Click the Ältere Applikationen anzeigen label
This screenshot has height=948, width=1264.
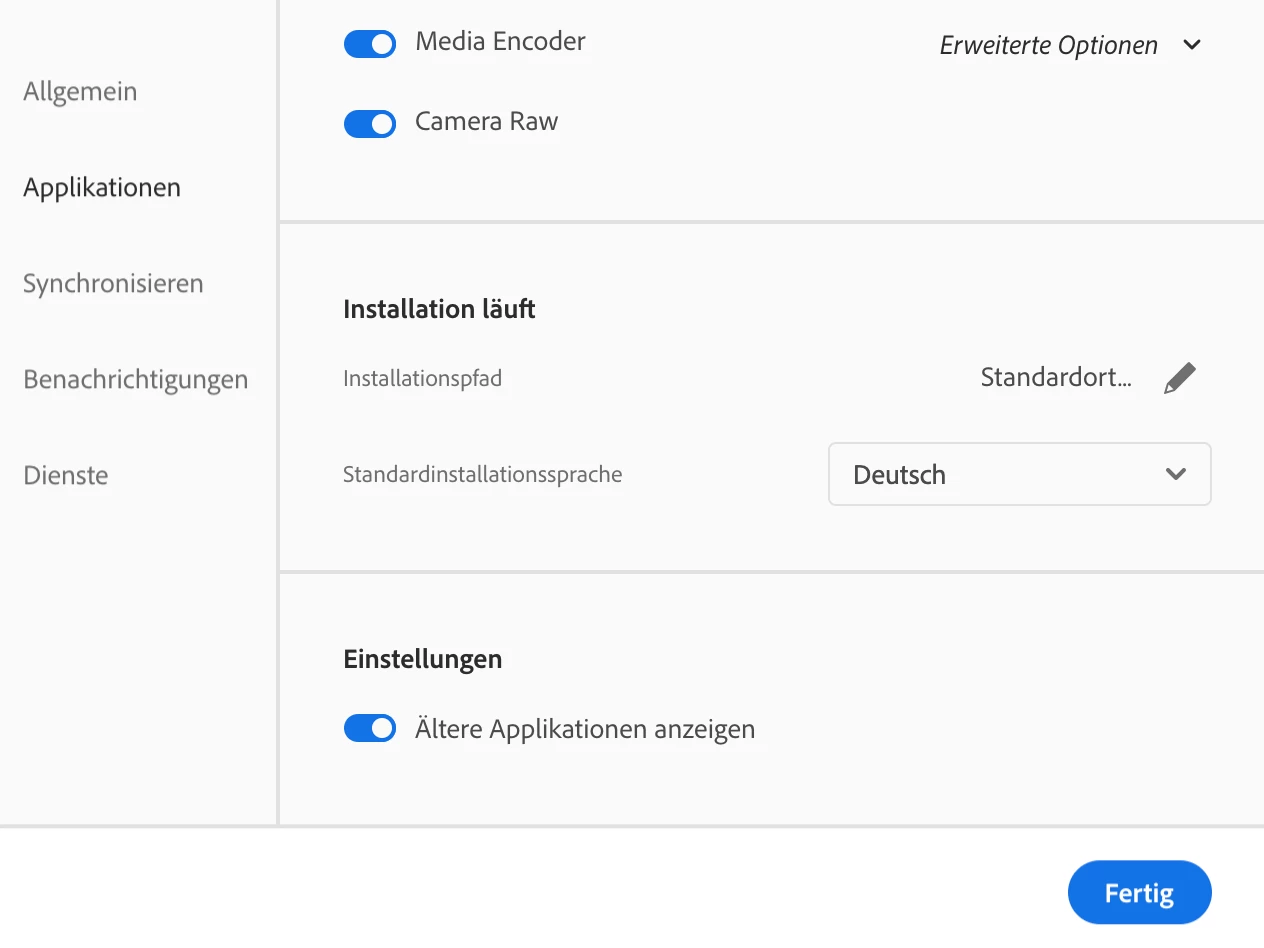tap(585, 729)
